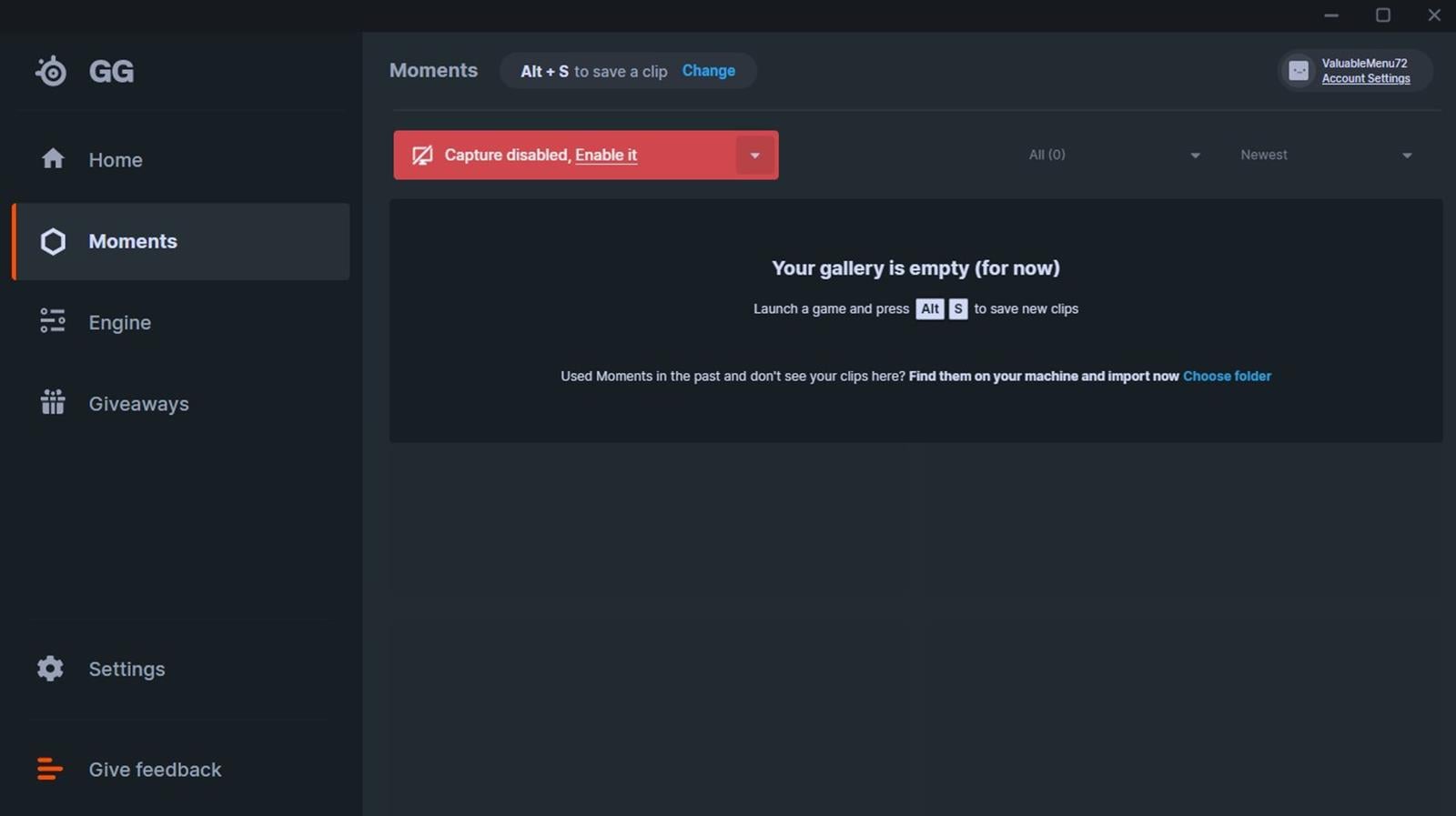Open Account Settings link
The image size is (1456, 816).
tap(1365, 79)
